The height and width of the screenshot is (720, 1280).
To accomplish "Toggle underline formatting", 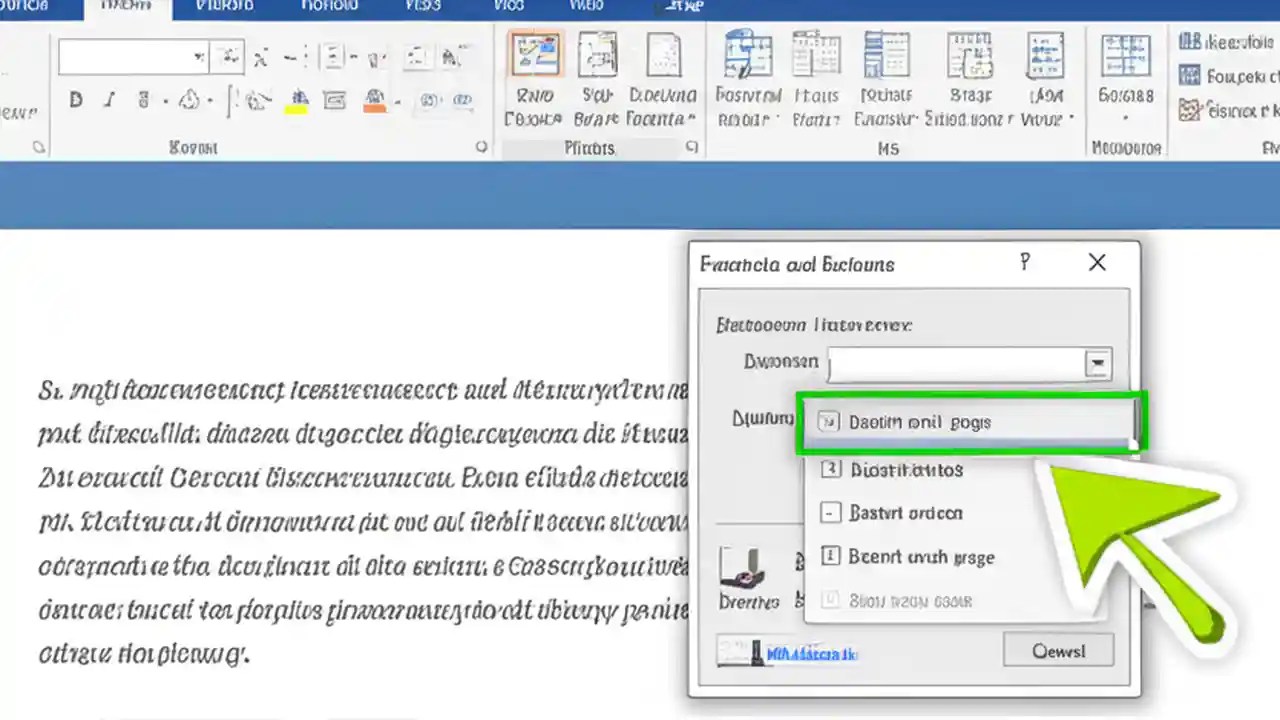I will [143, 98].
